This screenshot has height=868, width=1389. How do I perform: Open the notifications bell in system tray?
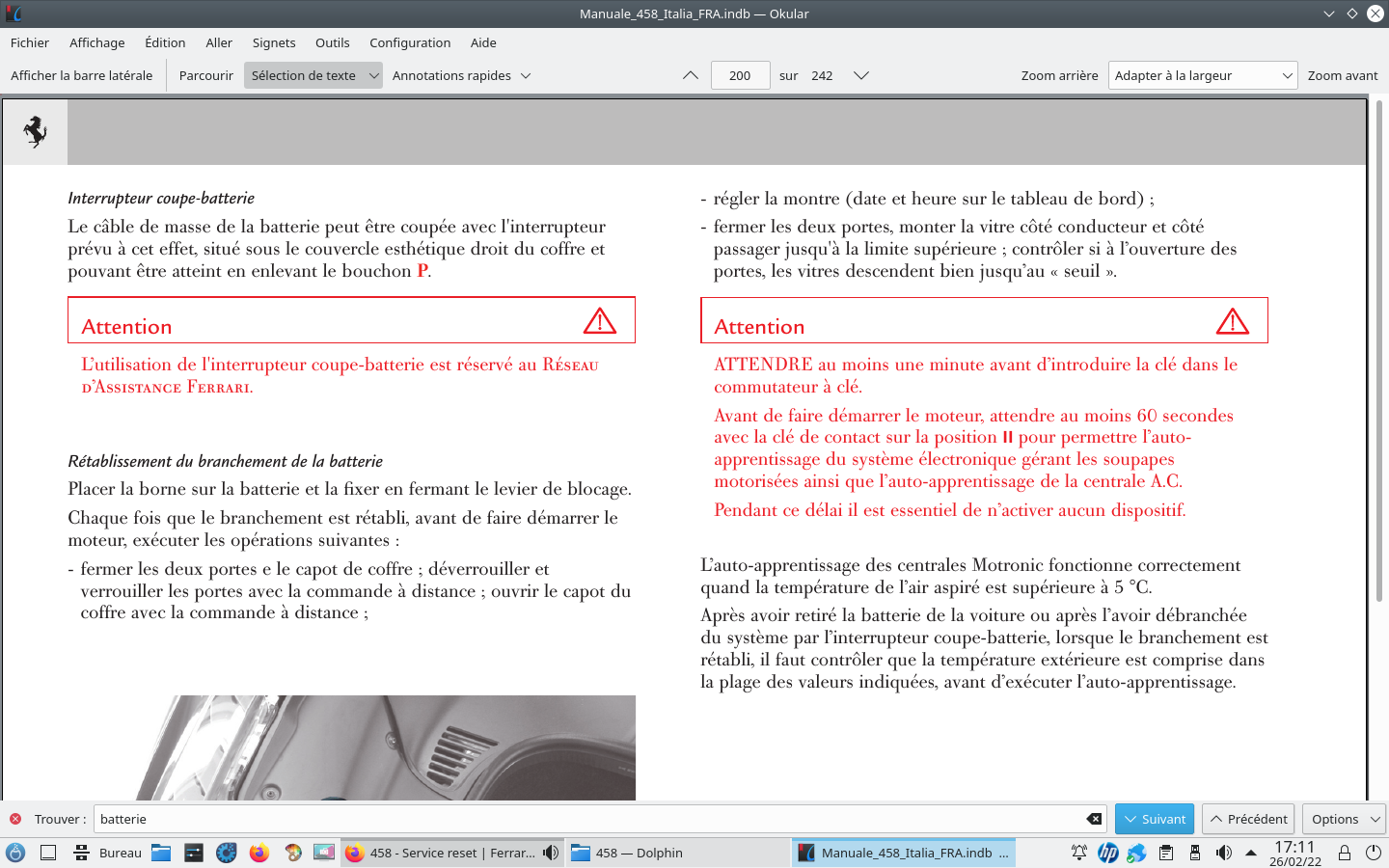tap(1079, 853)
